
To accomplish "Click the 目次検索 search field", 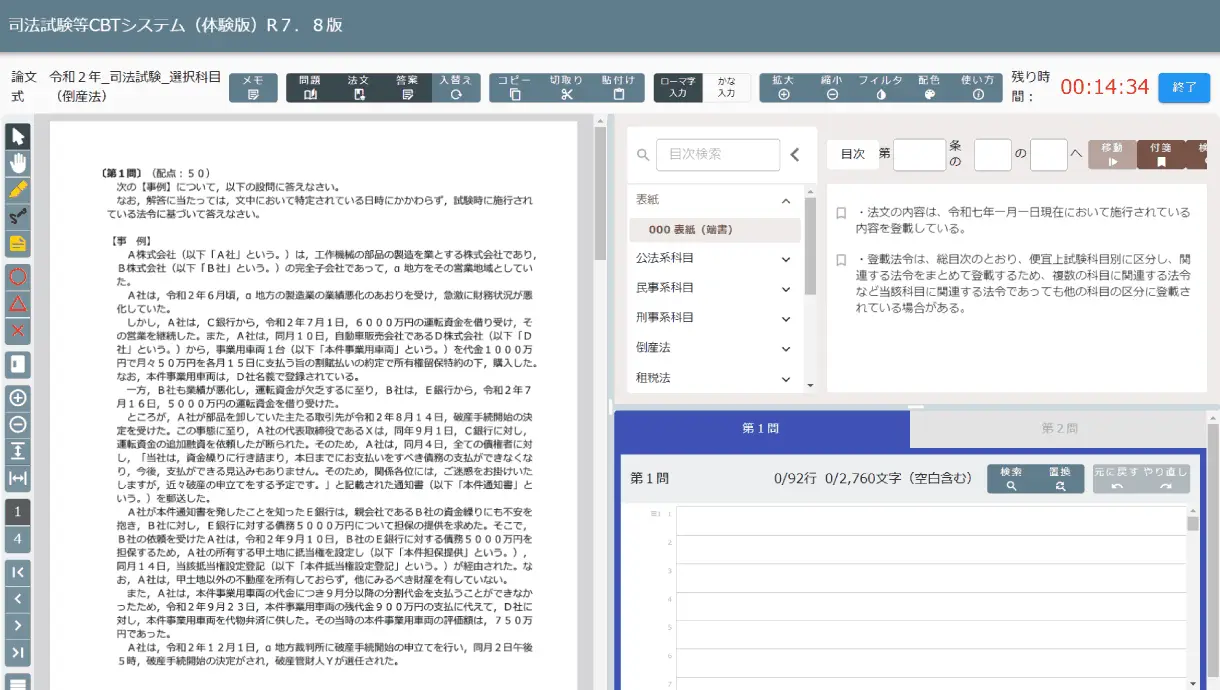I will 718,155.
